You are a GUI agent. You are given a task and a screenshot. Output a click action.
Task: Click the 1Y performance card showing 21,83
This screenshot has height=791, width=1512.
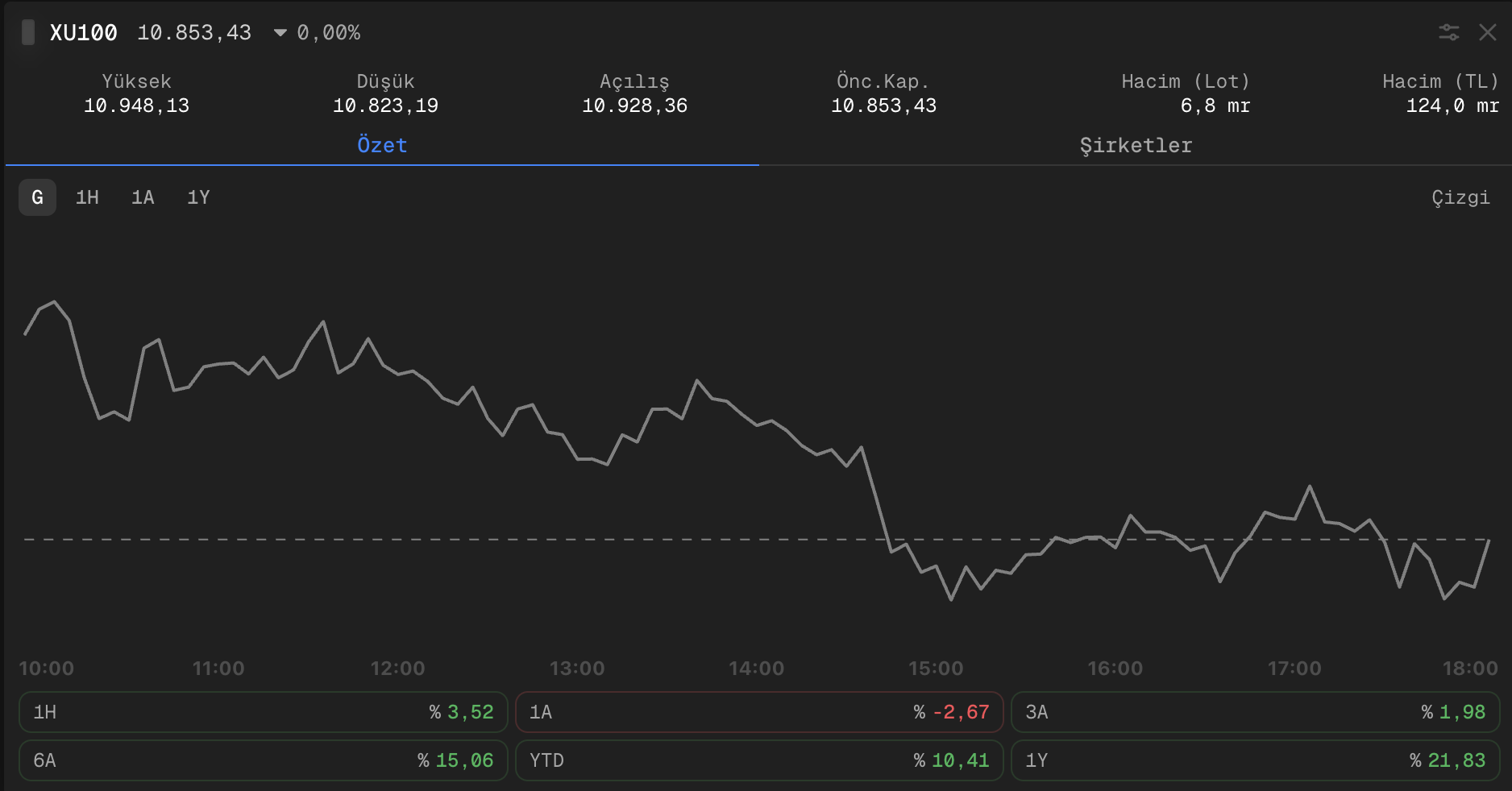[x=1254, y=760]
